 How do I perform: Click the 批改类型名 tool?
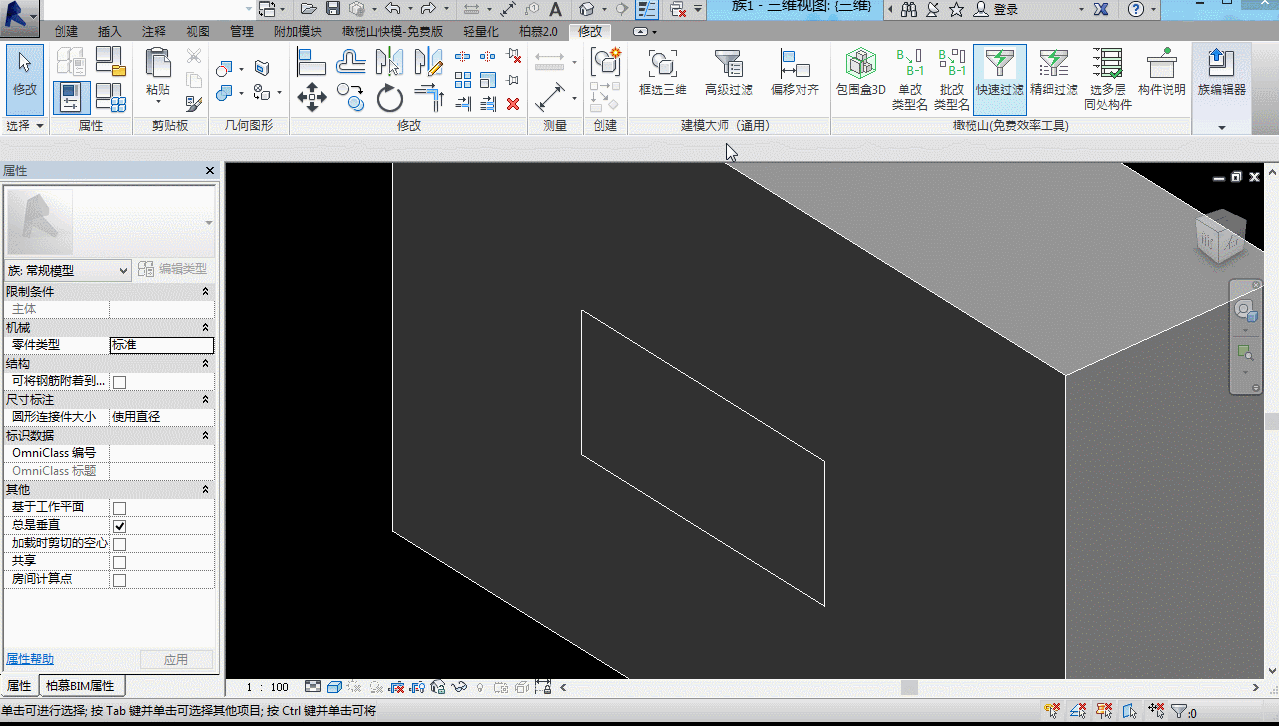pyautogui.click(x=952, y=79)
